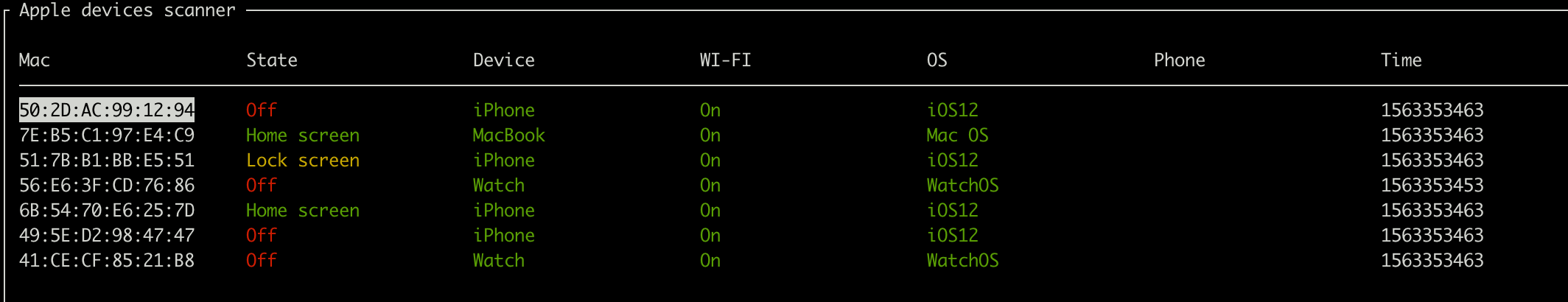Click the Mac column header
Image resolution: width=1568 pixels, height=302 pixels.
coord(35,60)
